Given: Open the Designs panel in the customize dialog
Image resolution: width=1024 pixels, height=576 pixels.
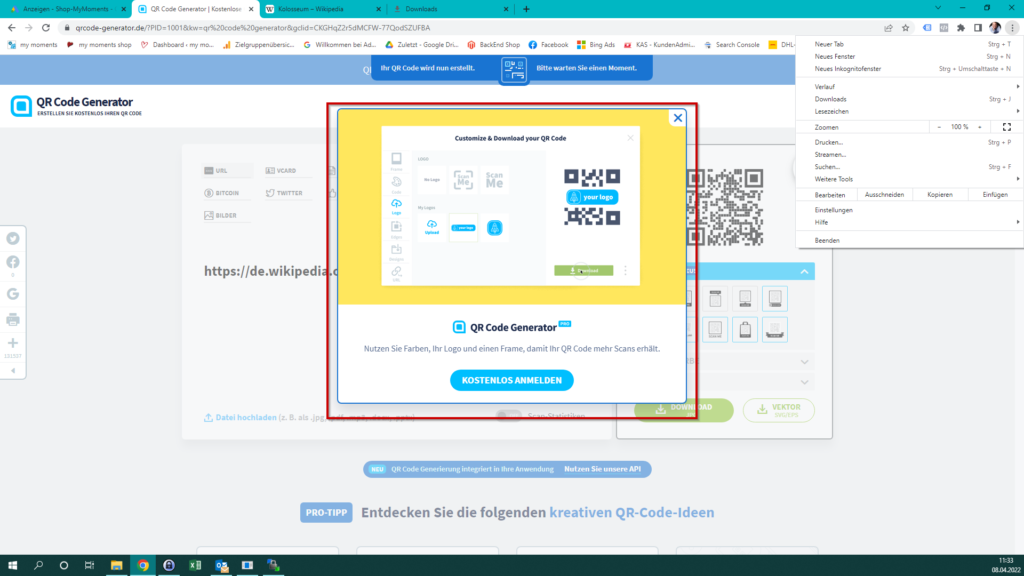Looking at the screenshot, I should (x=396, y=251).
